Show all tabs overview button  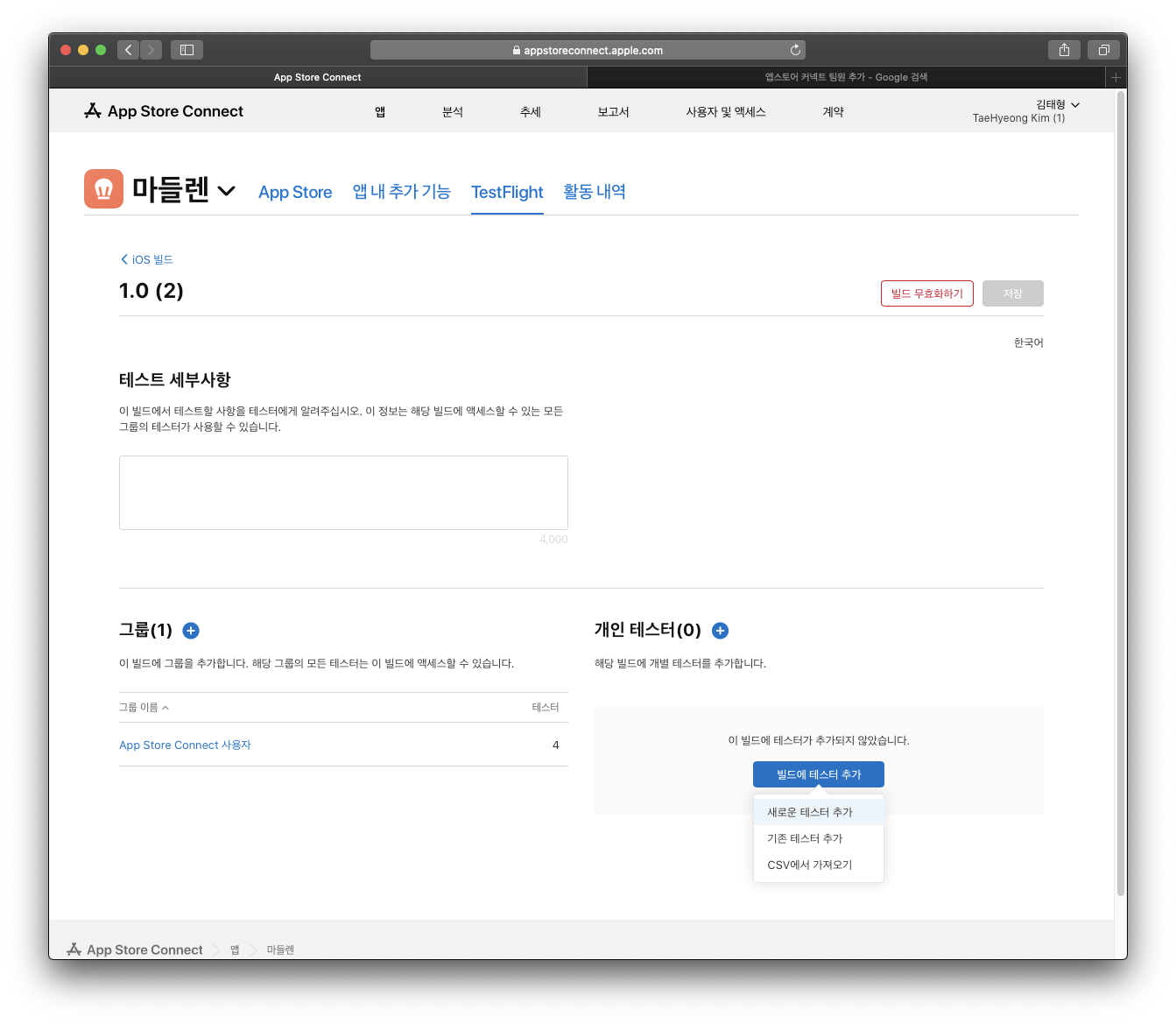tap(1103, 50)
